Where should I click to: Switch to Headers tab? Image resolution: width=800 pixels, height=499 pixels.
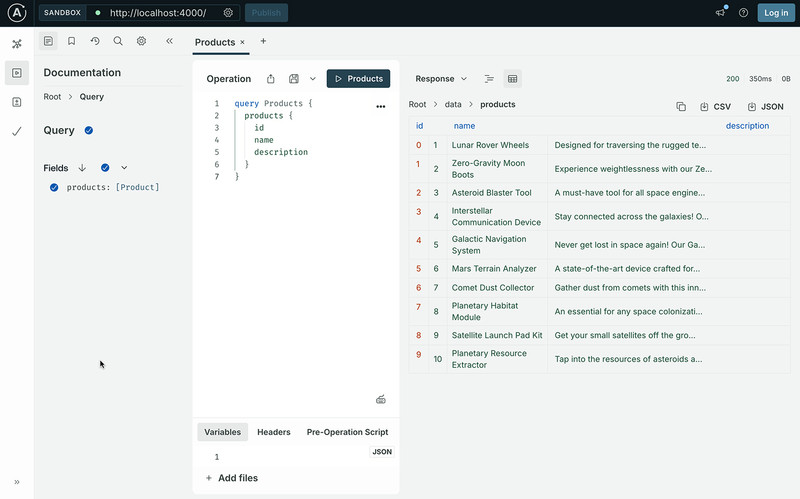(x=273, y=432)
